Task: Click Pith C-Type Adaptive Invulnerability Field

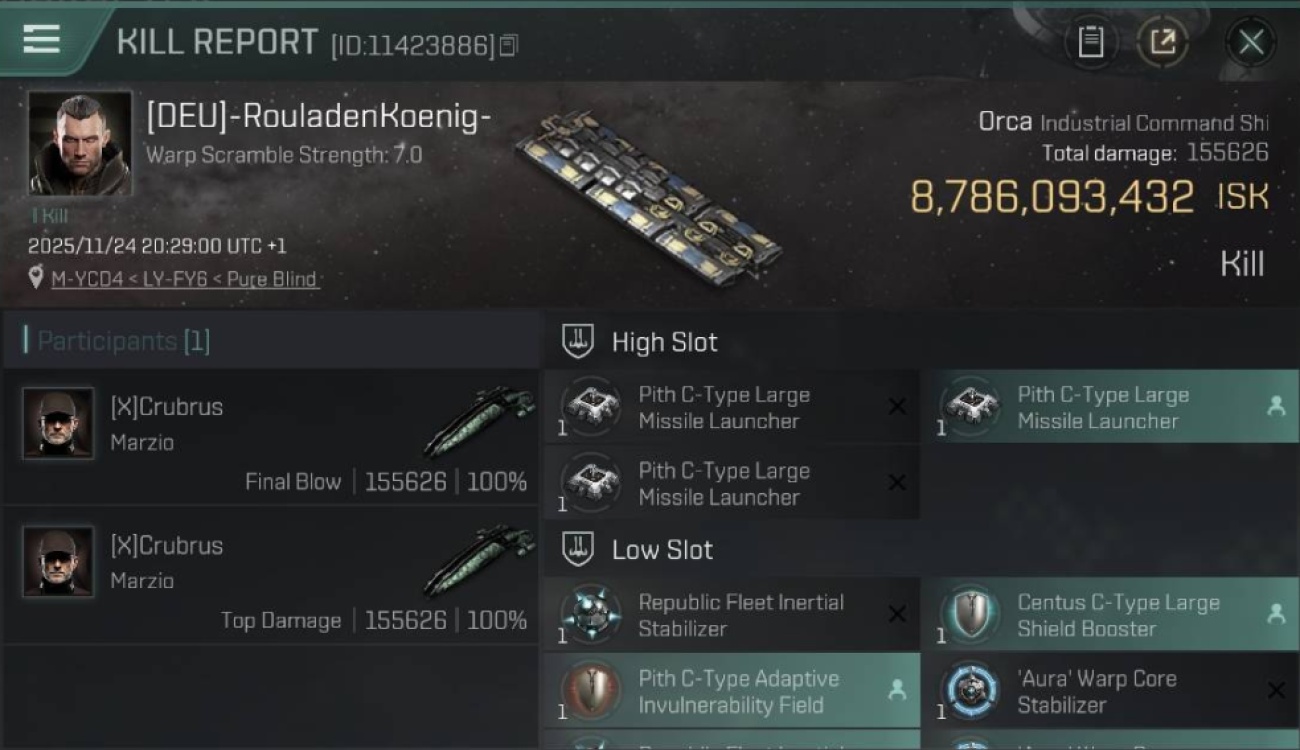Action: click(730, 691)
